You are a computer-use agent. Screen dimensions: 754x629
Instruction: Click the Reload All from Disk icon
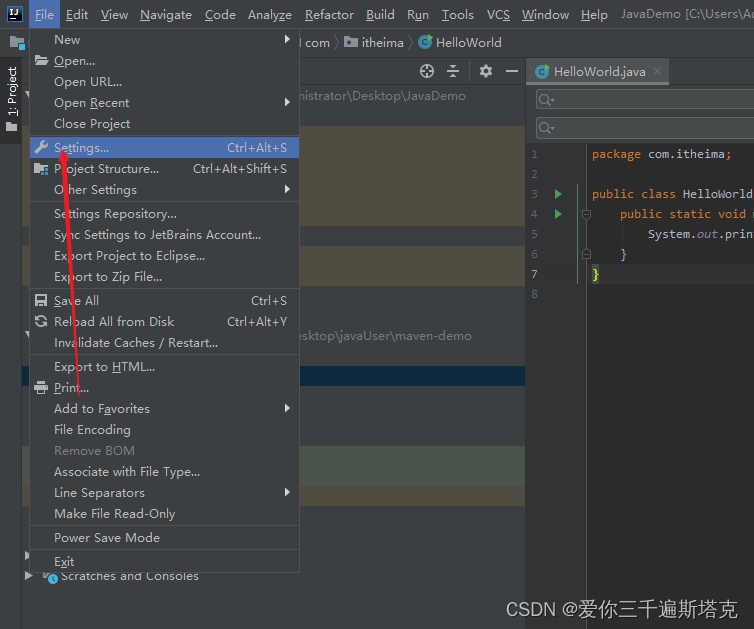tap(41, 321)
